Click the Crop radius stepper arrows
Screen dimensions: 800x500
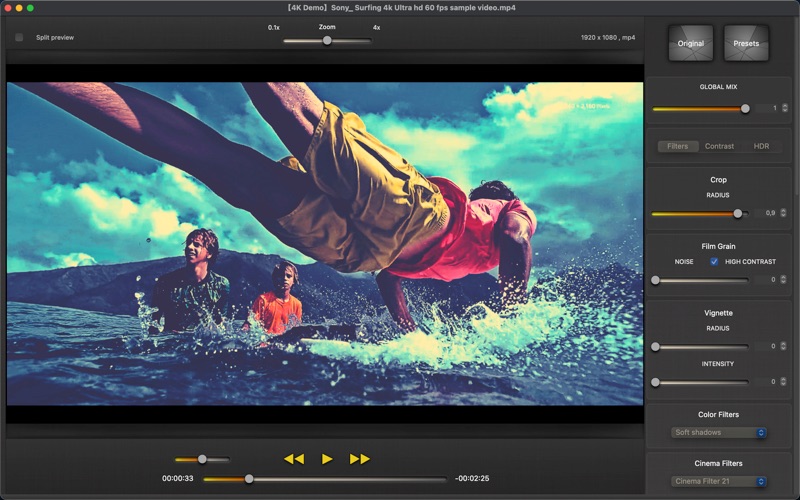pyautogui.click(x=782, y=213)
